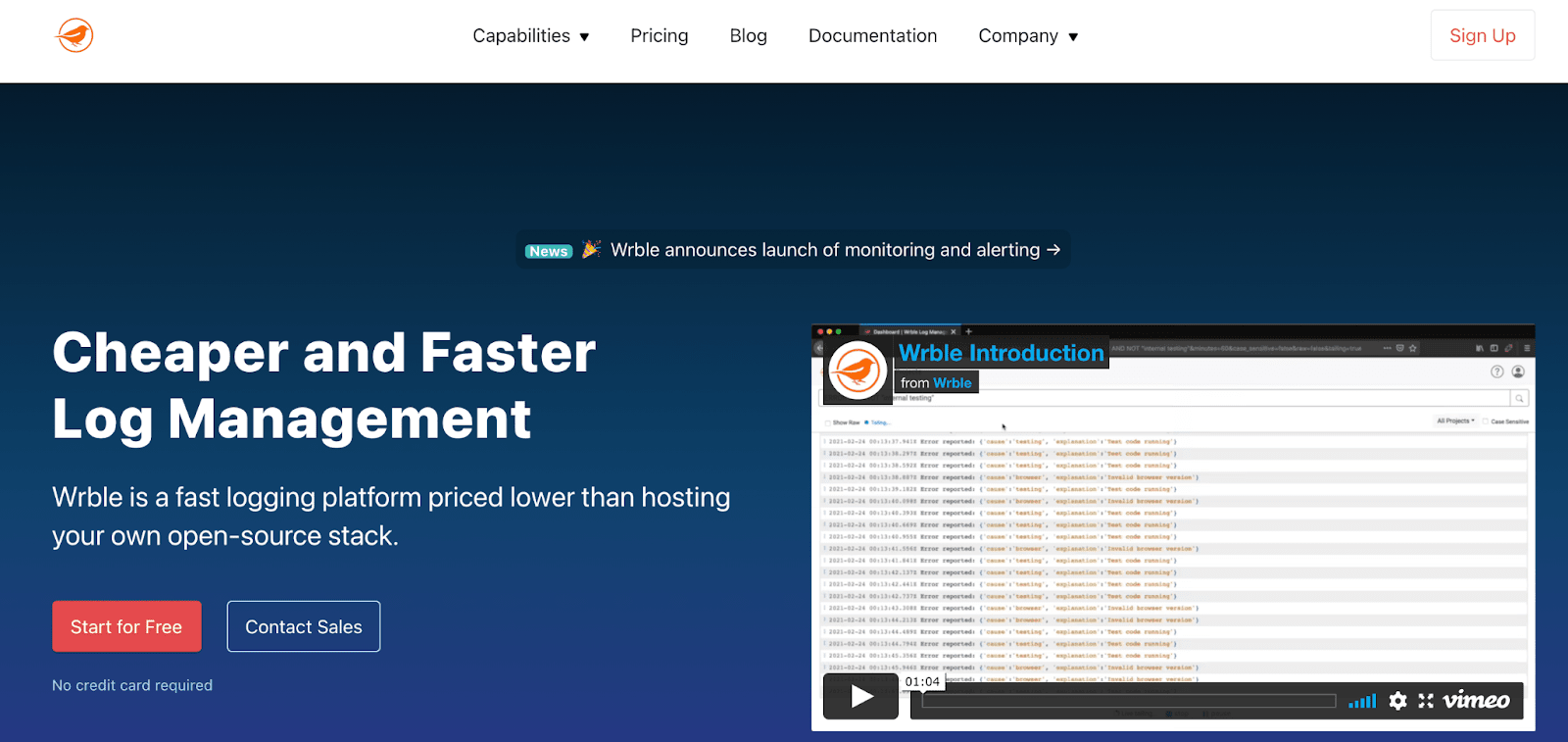The width and height of the screenshot is (1568, 742).
Task: Click the Vimeo logo in the player
Action: [1476, 700]
